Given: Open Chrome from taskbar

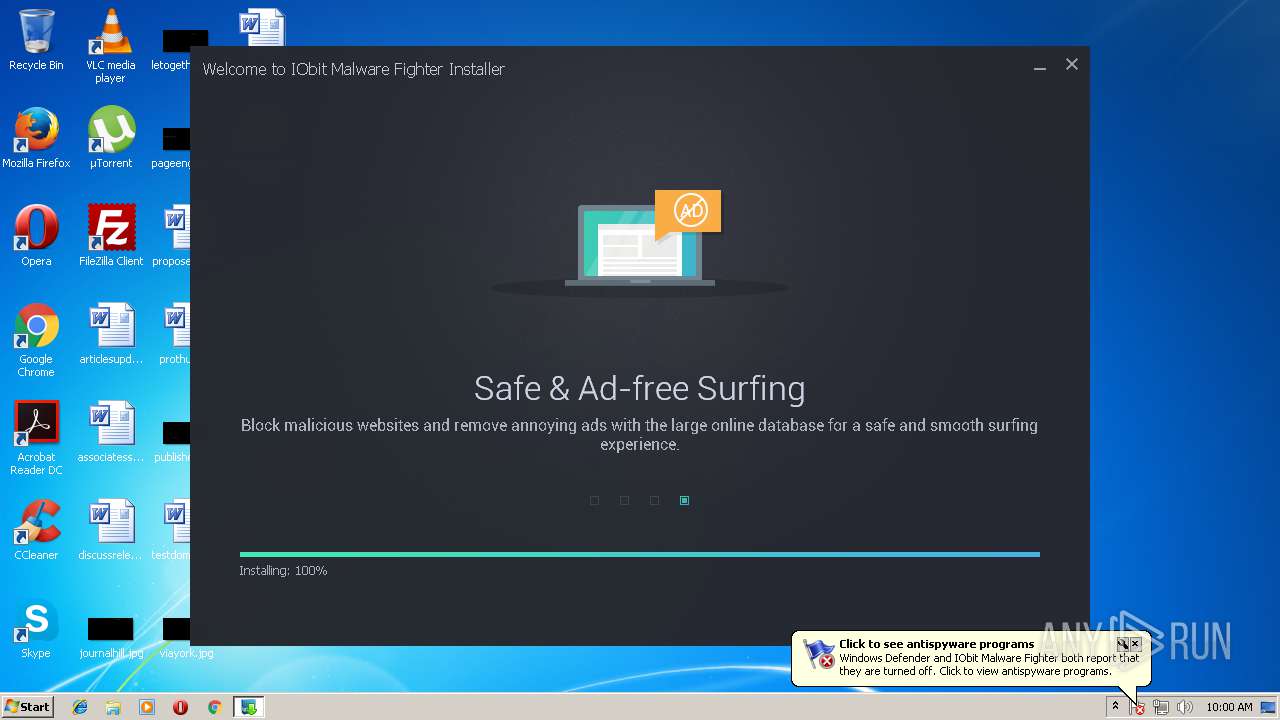Looking at the screenshot, I should 214,707.
